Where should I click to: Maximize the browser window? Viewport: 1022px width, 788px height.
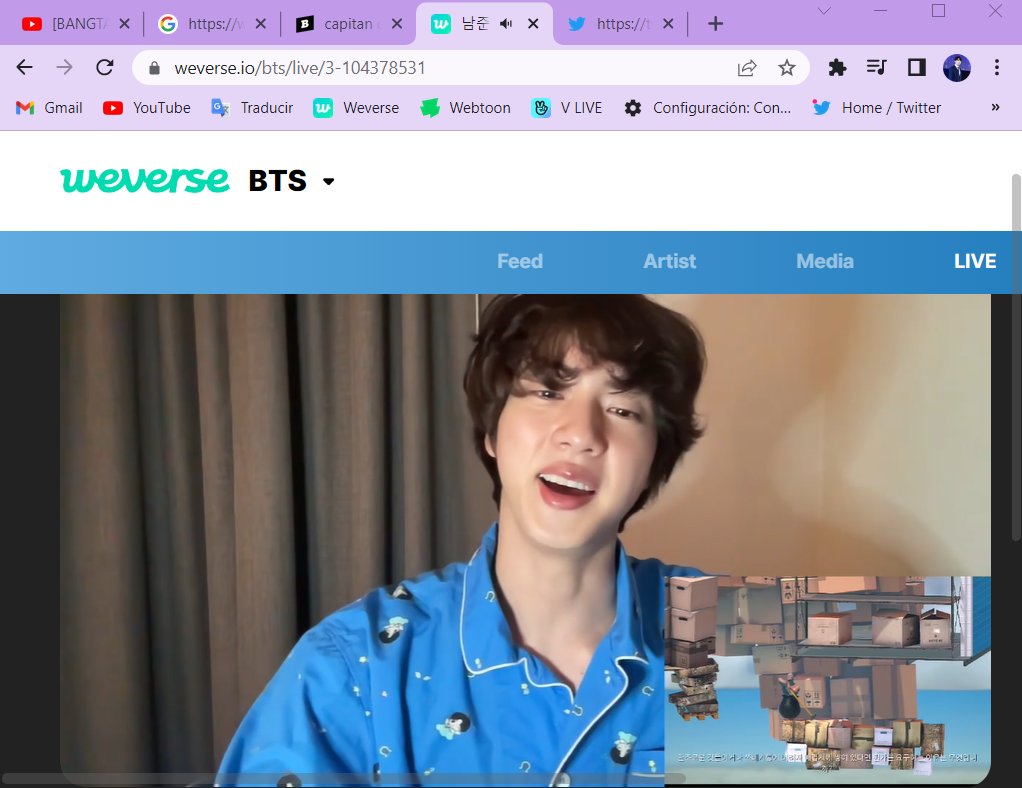(938, 10)
